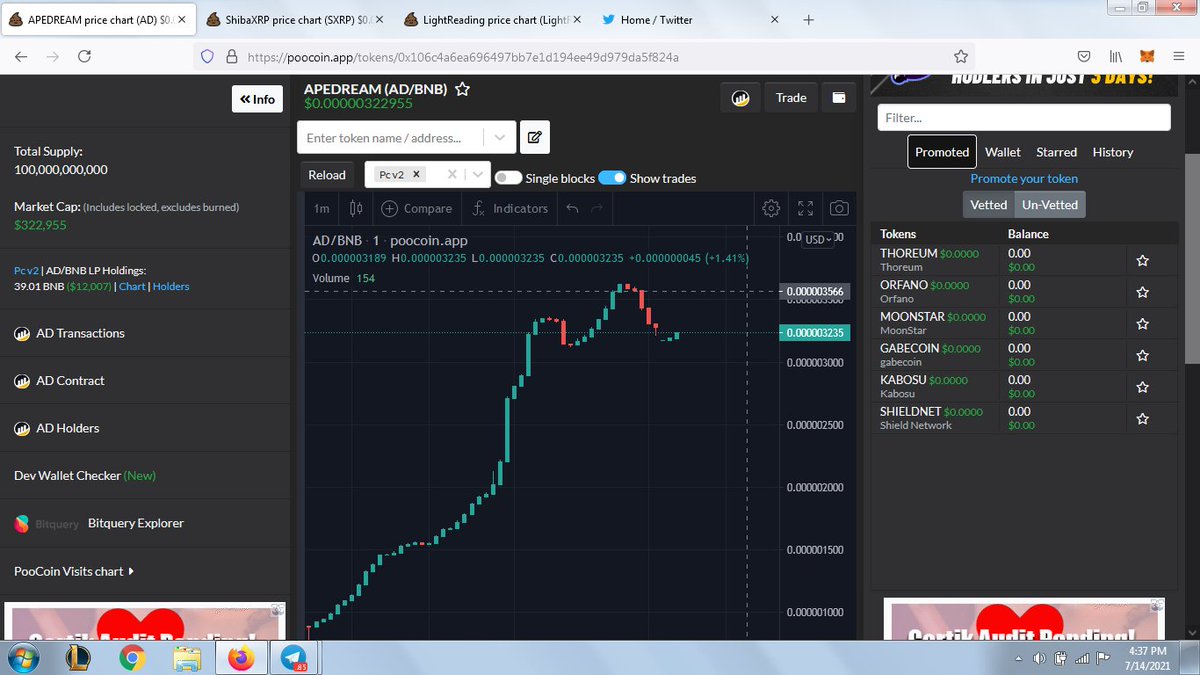Open Promote your token link
Screen dimensions: 1200x675
click(x=1024, y=178)
